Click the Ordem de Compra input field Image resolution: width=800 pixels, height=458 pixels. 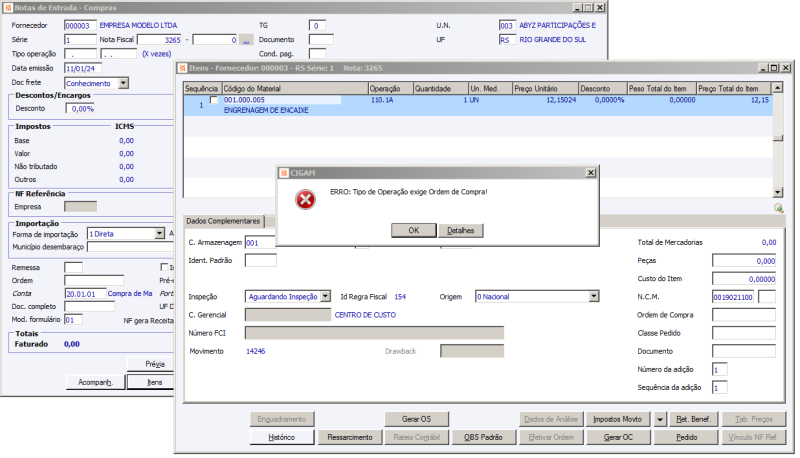(x=744, y=315)
